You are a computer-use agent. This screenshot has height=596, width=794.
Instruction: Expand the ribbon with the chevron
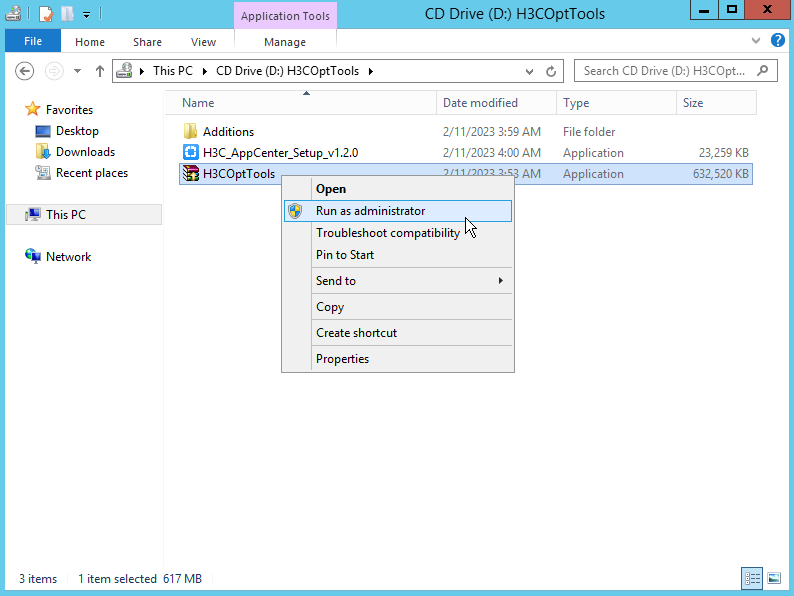click(756, 41)
